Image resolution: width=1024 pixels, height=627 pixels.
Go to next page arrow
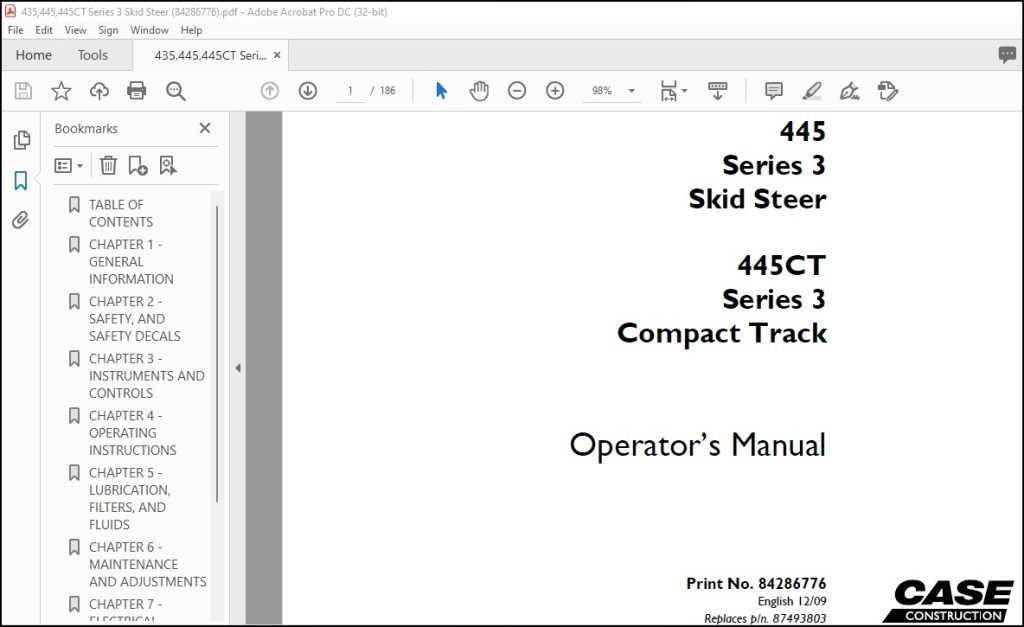(x=308, y=91)
